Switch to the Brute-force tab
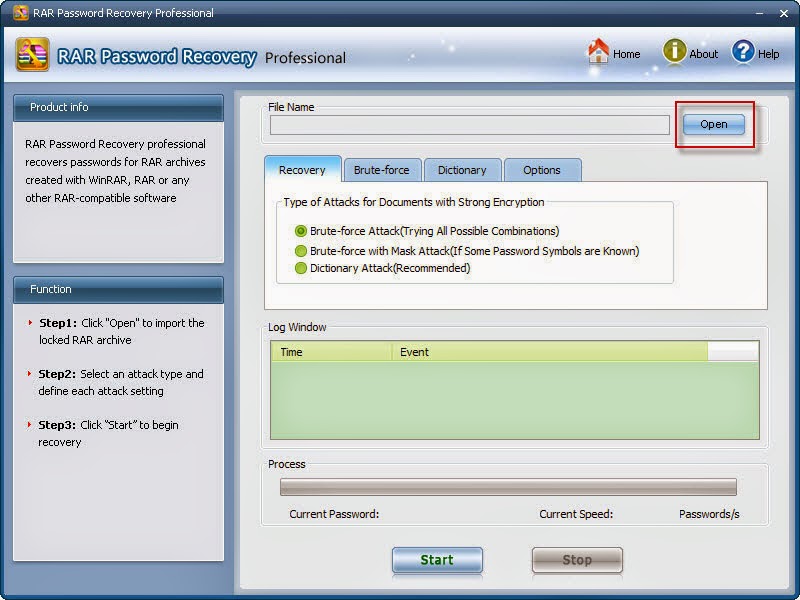800x600 pixels. click(382, 170)
